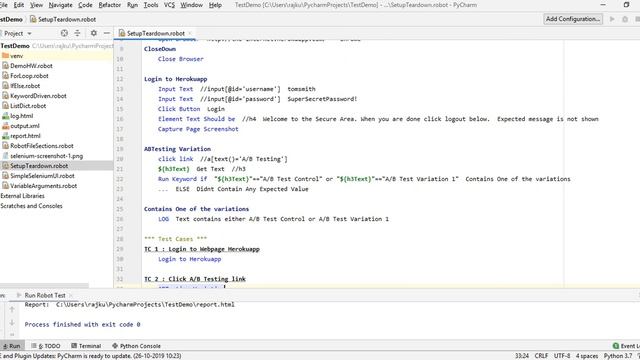Open the Run tool window tab
Image resolution: width=640 pixels, height=360 pixels.
11,346
